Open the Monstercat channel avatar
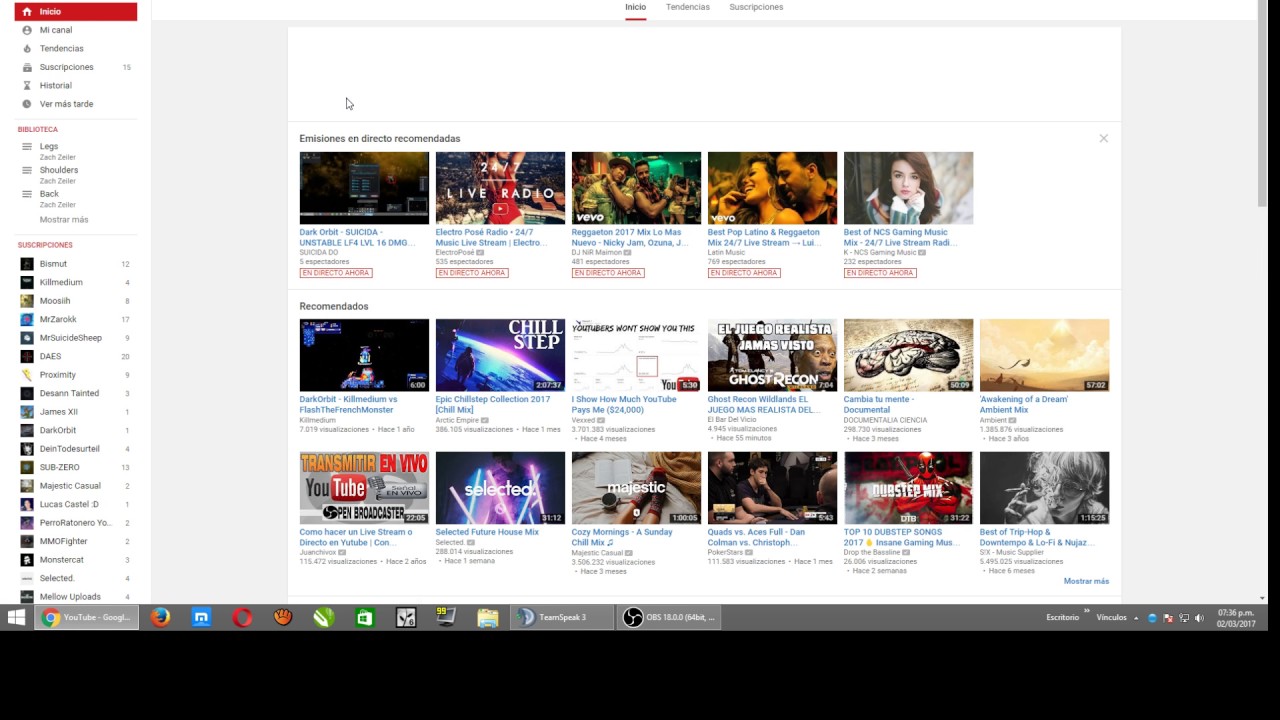This screenshot has width=1280, height=720. (27, 560)
